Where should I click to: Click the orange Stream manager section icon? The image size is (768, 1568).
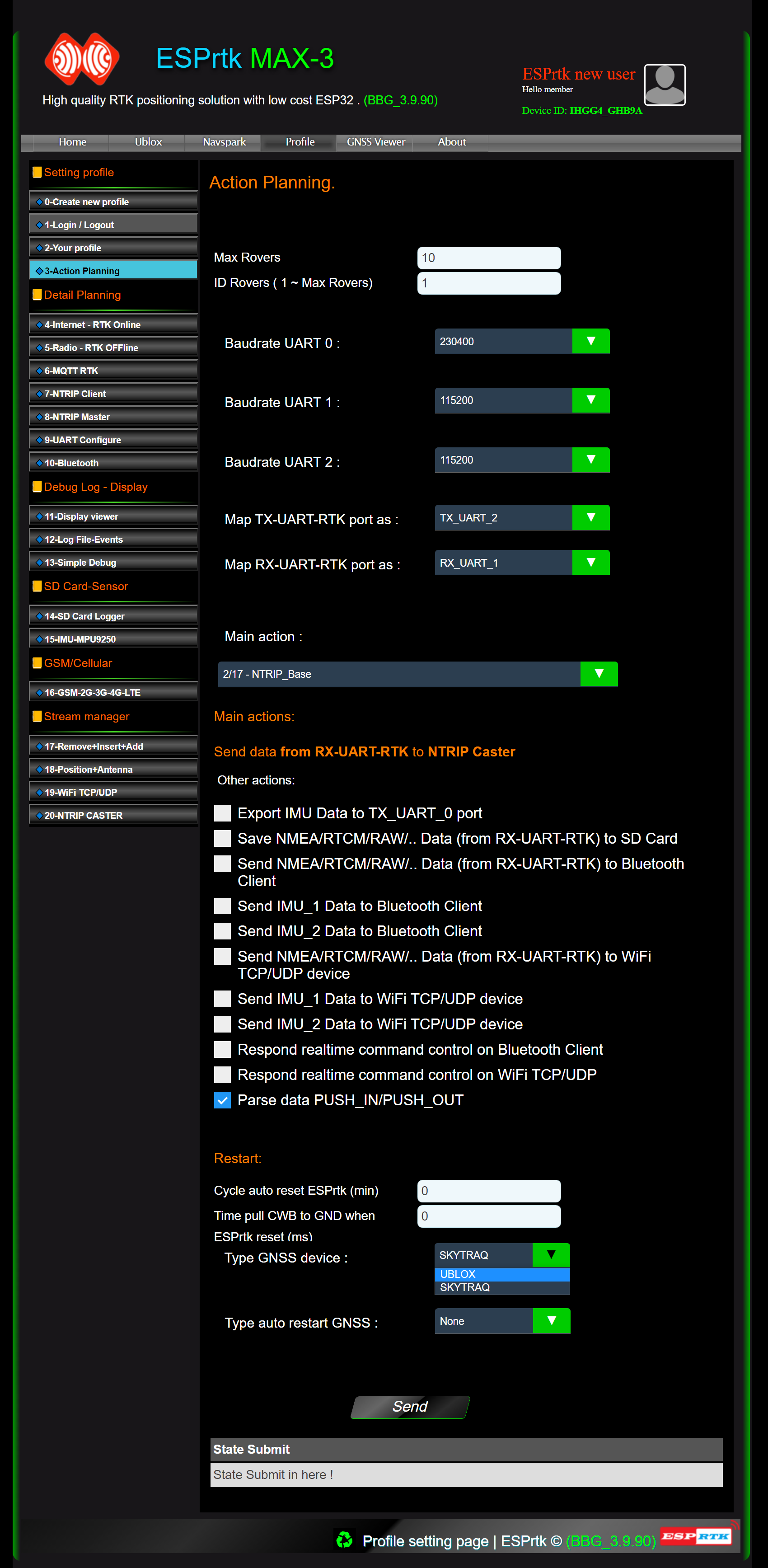[x=37, y=716]
